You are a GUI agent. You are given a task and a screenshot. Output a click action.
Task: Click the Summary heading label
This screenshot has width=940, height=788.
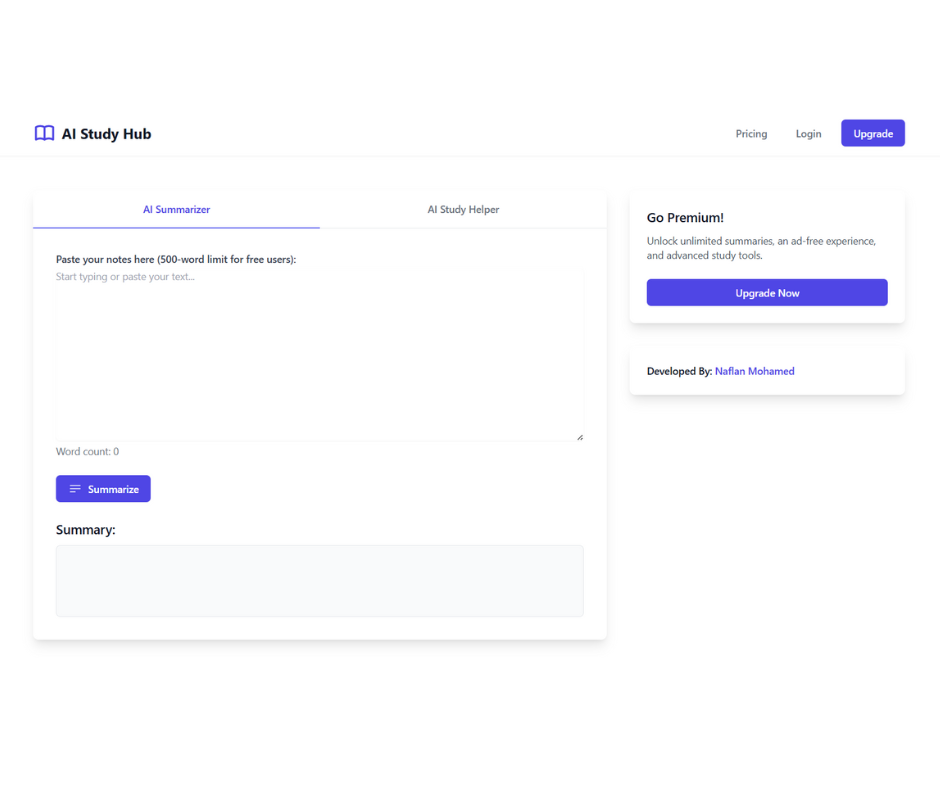[85, 529]
